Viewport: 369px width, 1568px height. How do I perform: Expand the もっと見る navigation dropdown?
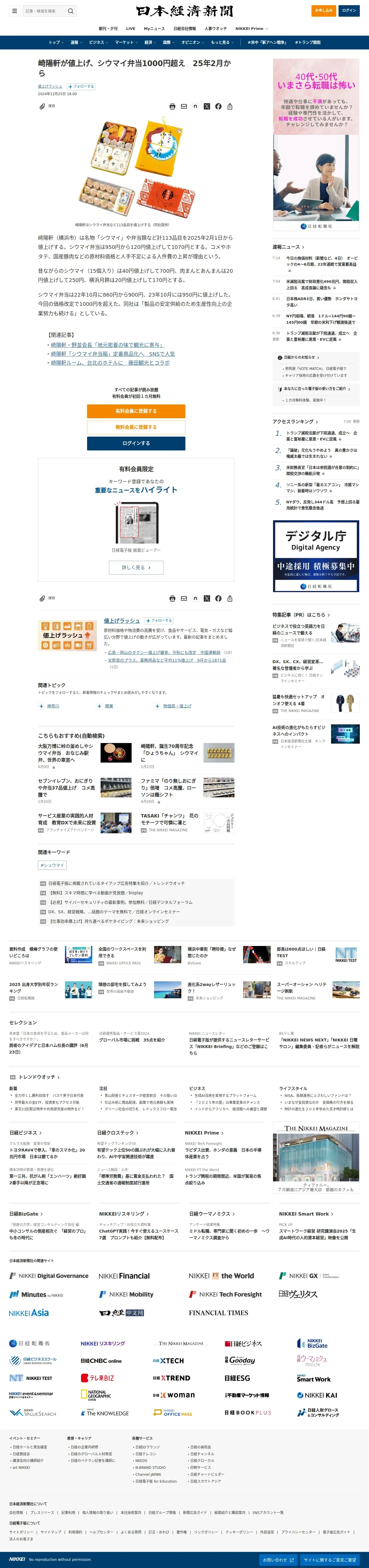coord(222,43)
